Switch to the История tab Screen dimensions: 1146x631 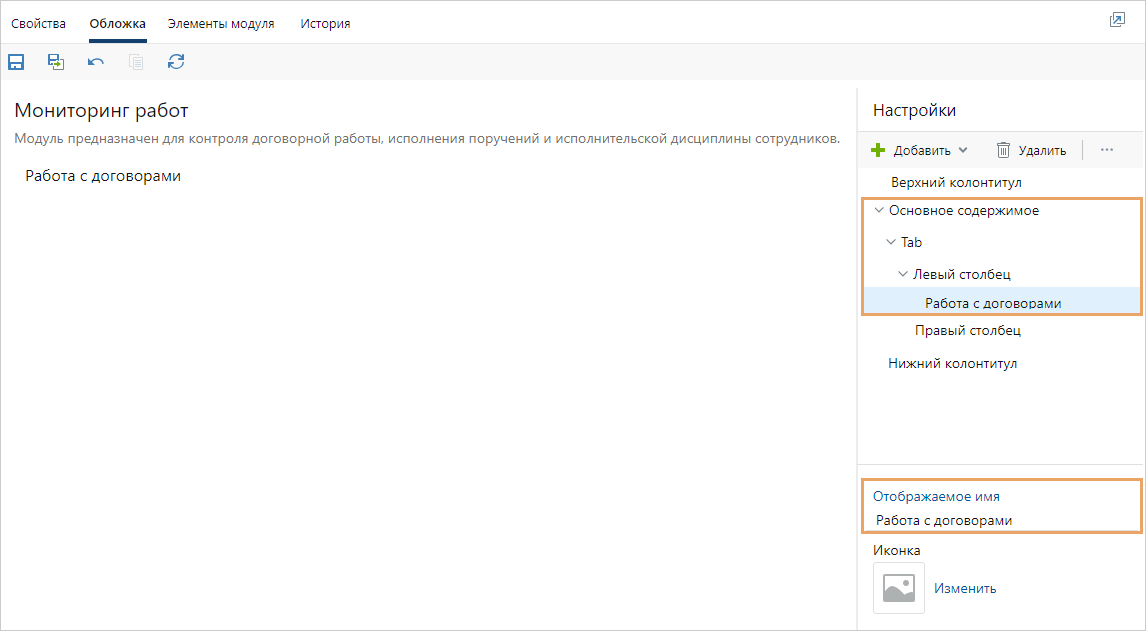[325, 23]
